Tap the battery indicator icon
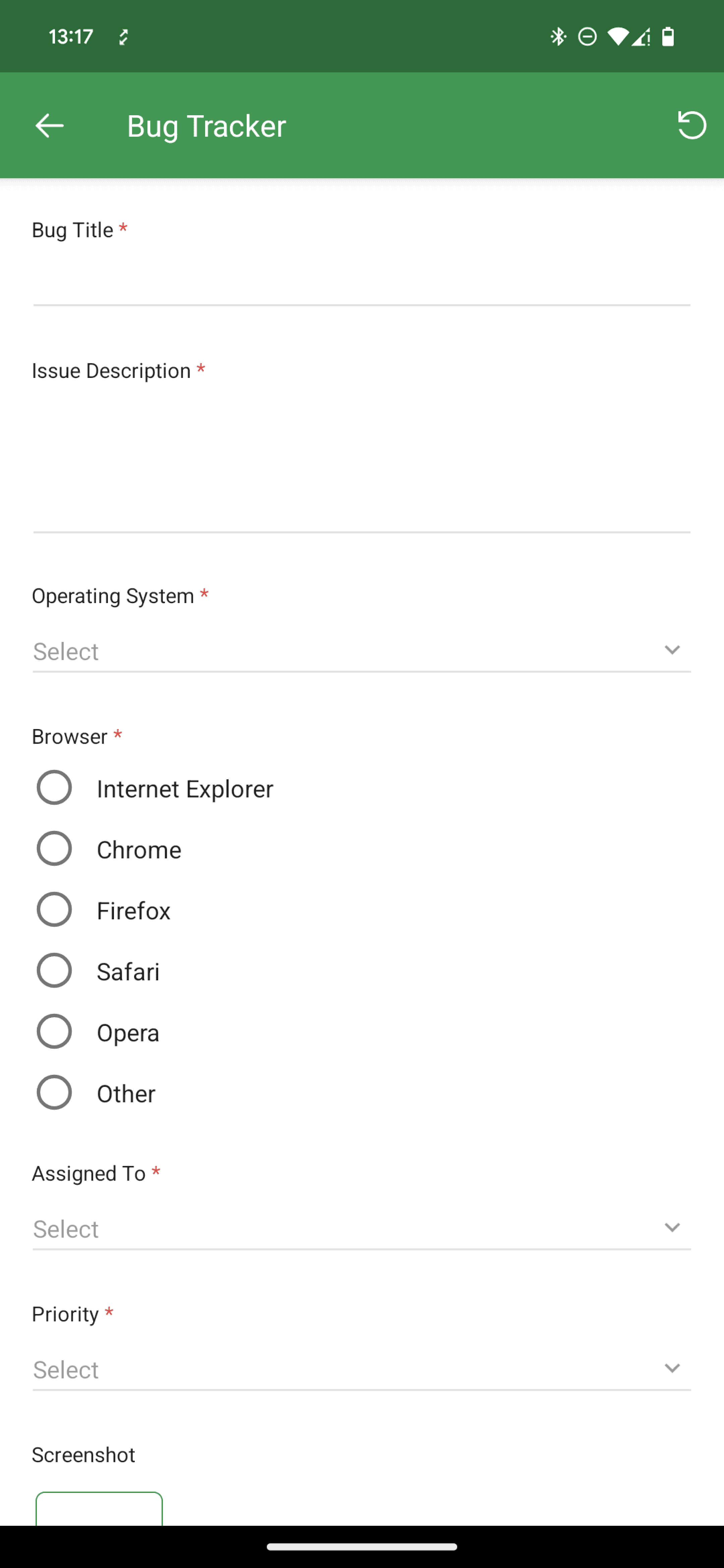 668,37
